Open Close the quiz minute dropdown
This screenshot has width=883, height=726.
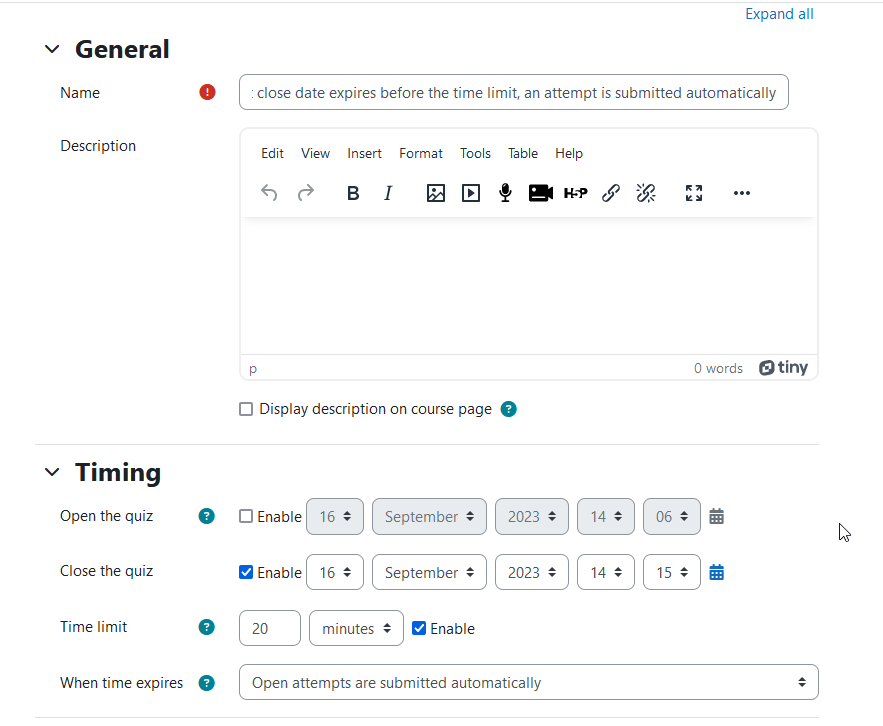pos(672,572)
